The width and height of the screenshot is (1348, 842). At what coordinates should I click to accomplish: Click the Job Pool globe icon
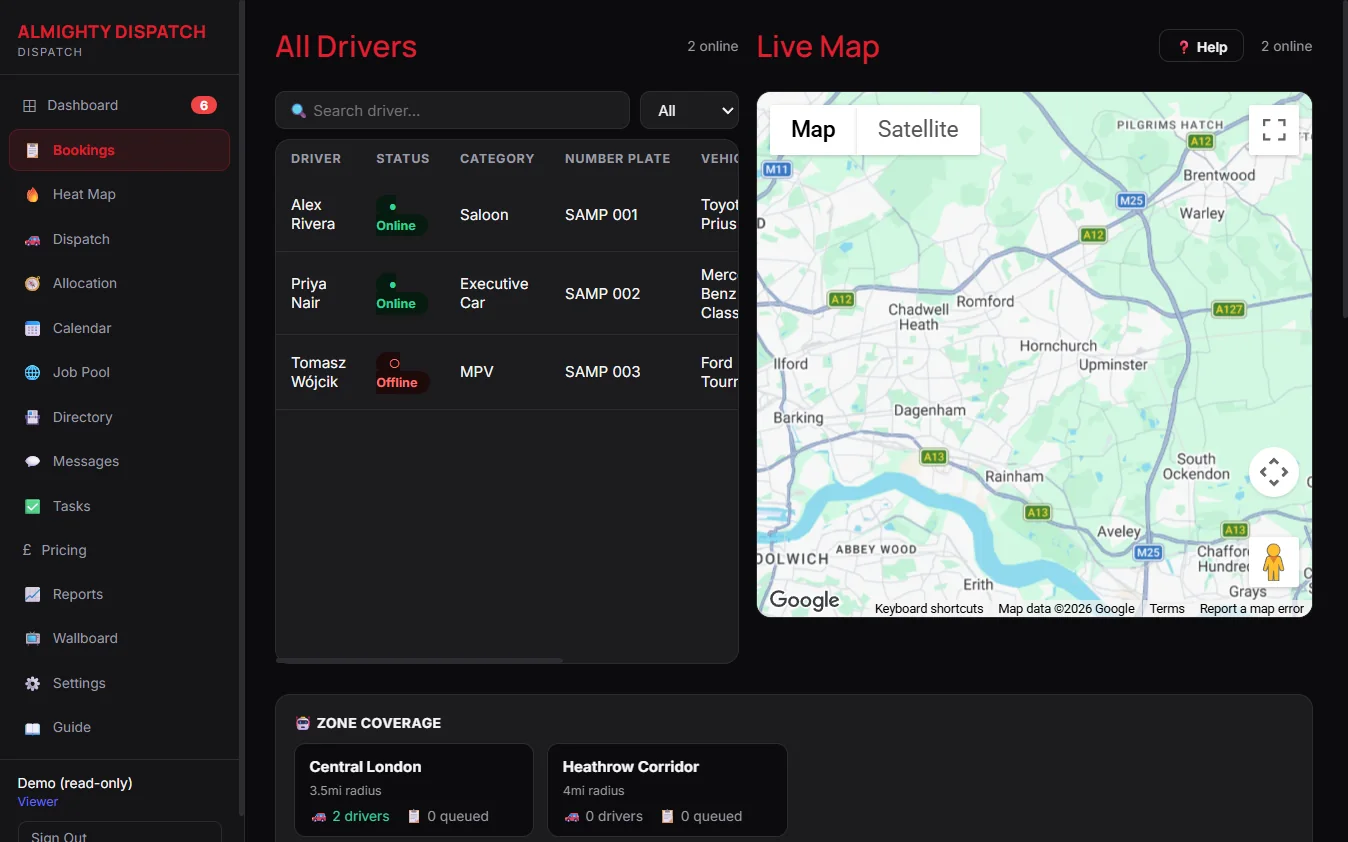click(x=33, y=373)
